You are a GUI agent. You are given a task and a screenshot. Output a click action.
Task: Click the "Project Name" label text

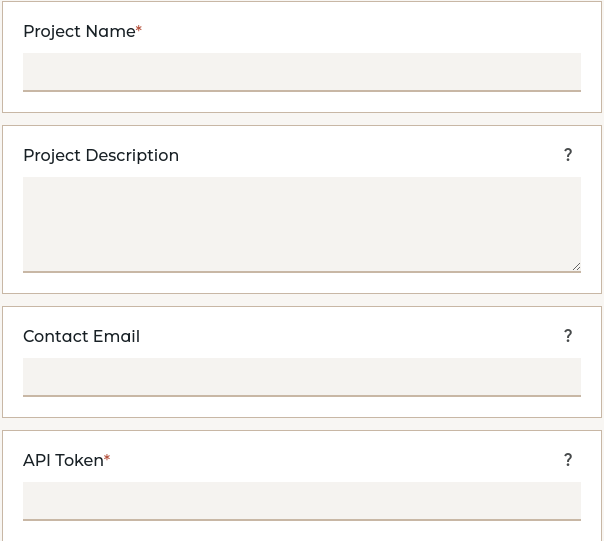point(79,32)
